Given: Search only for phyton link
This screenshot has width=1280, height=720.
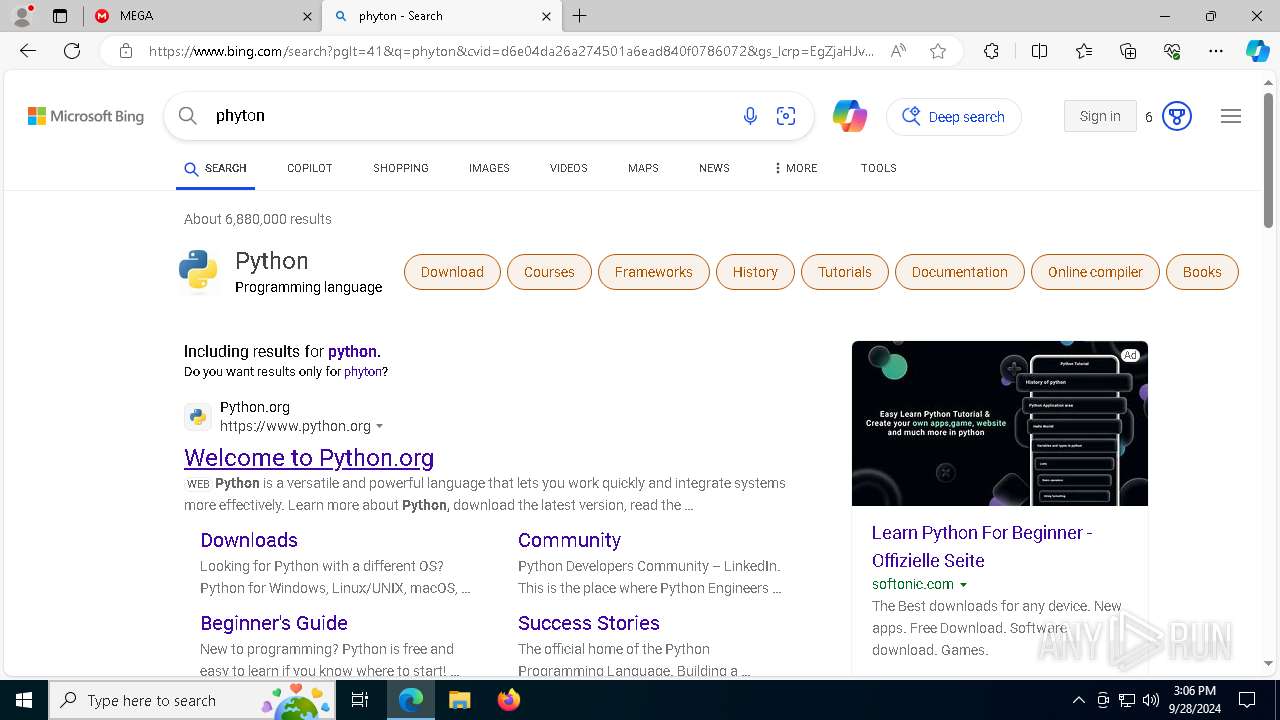Looking at the screenshot, I should (363, 372).
